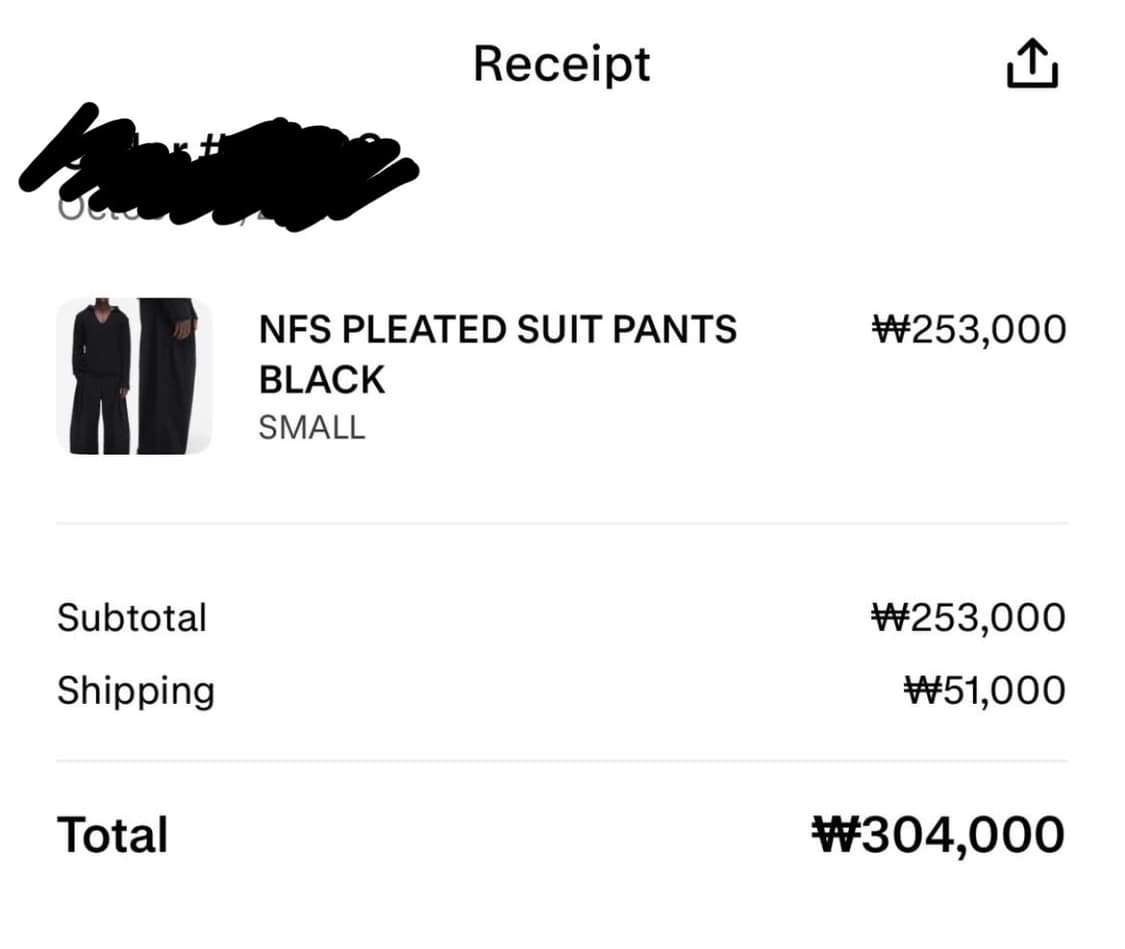Click the divider line above Total
Viewport: 1125px width, 949px height.
[x=561, y=761]
